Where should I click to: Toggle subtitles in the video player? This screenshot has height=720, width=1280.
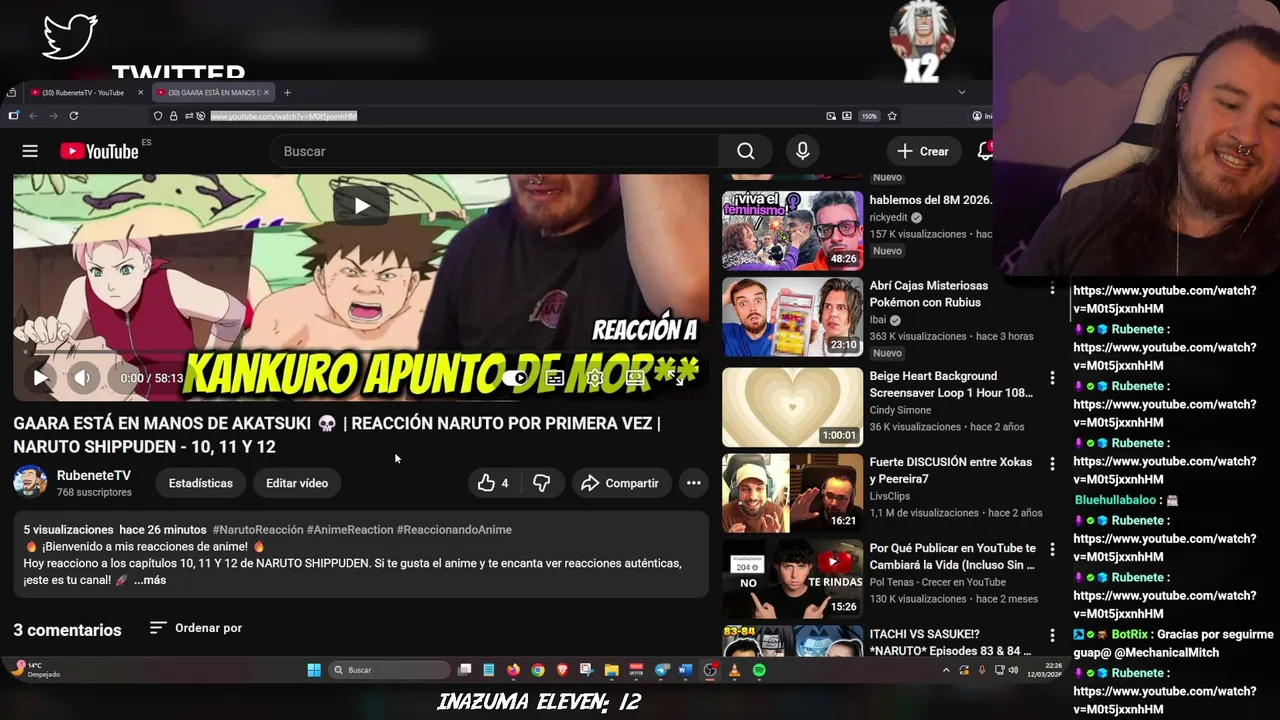[x=555, y=378]
